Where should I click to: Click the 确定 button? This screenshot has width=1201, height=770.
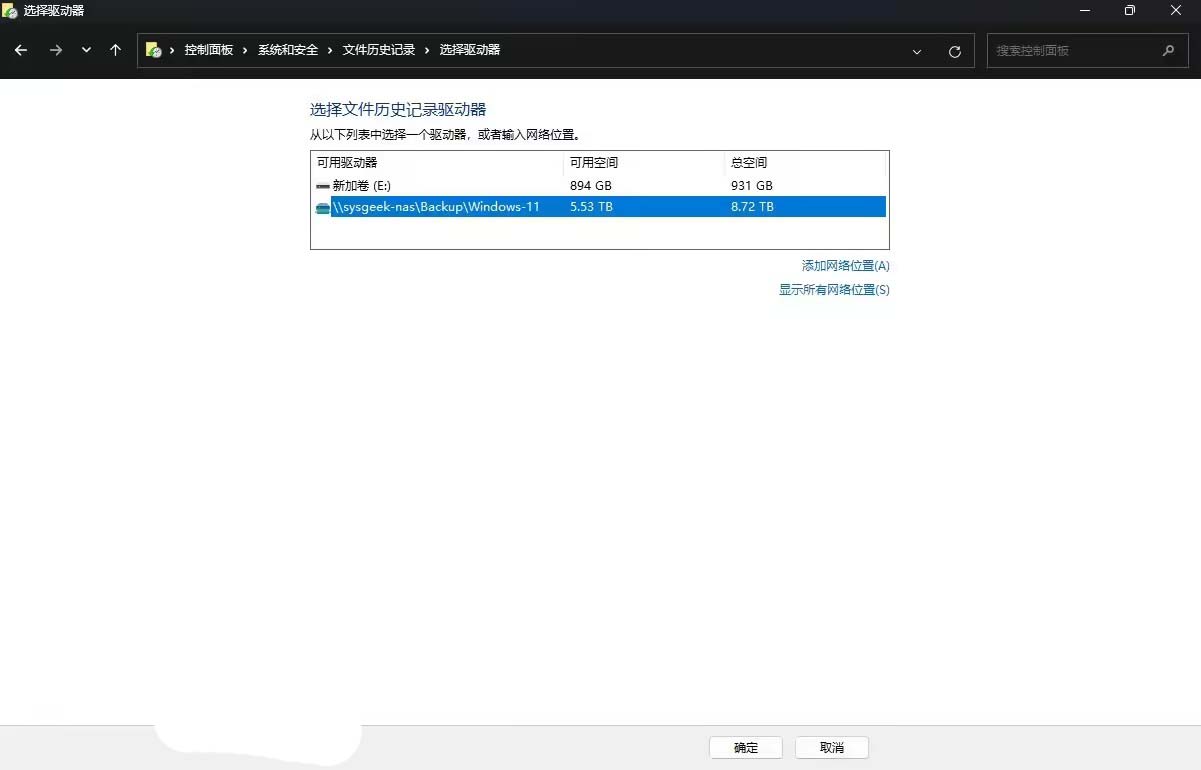click(x=746, y=748)
